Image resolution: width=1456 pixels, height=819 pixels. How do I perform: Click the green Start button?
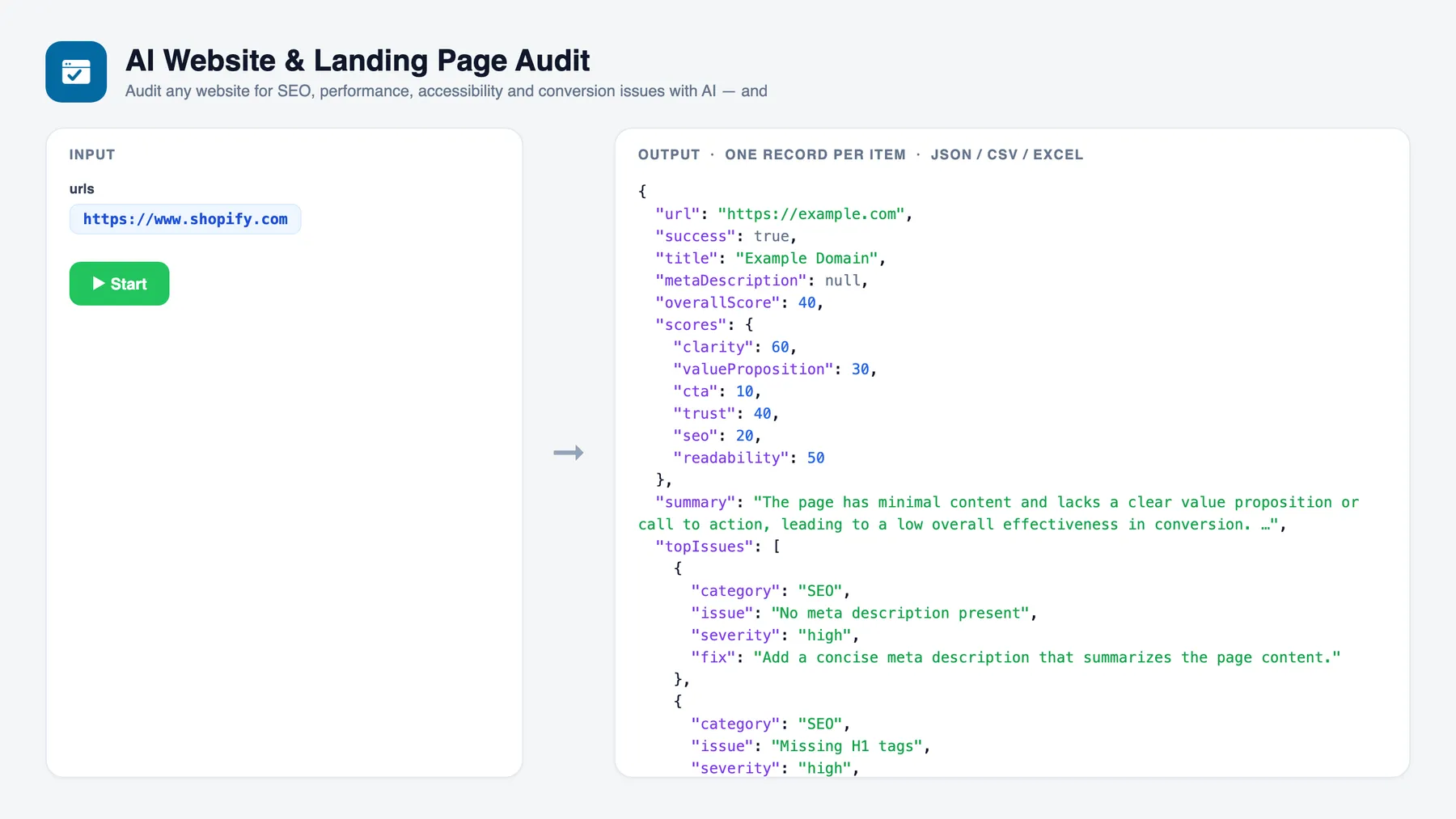click(x=119, y=284)
